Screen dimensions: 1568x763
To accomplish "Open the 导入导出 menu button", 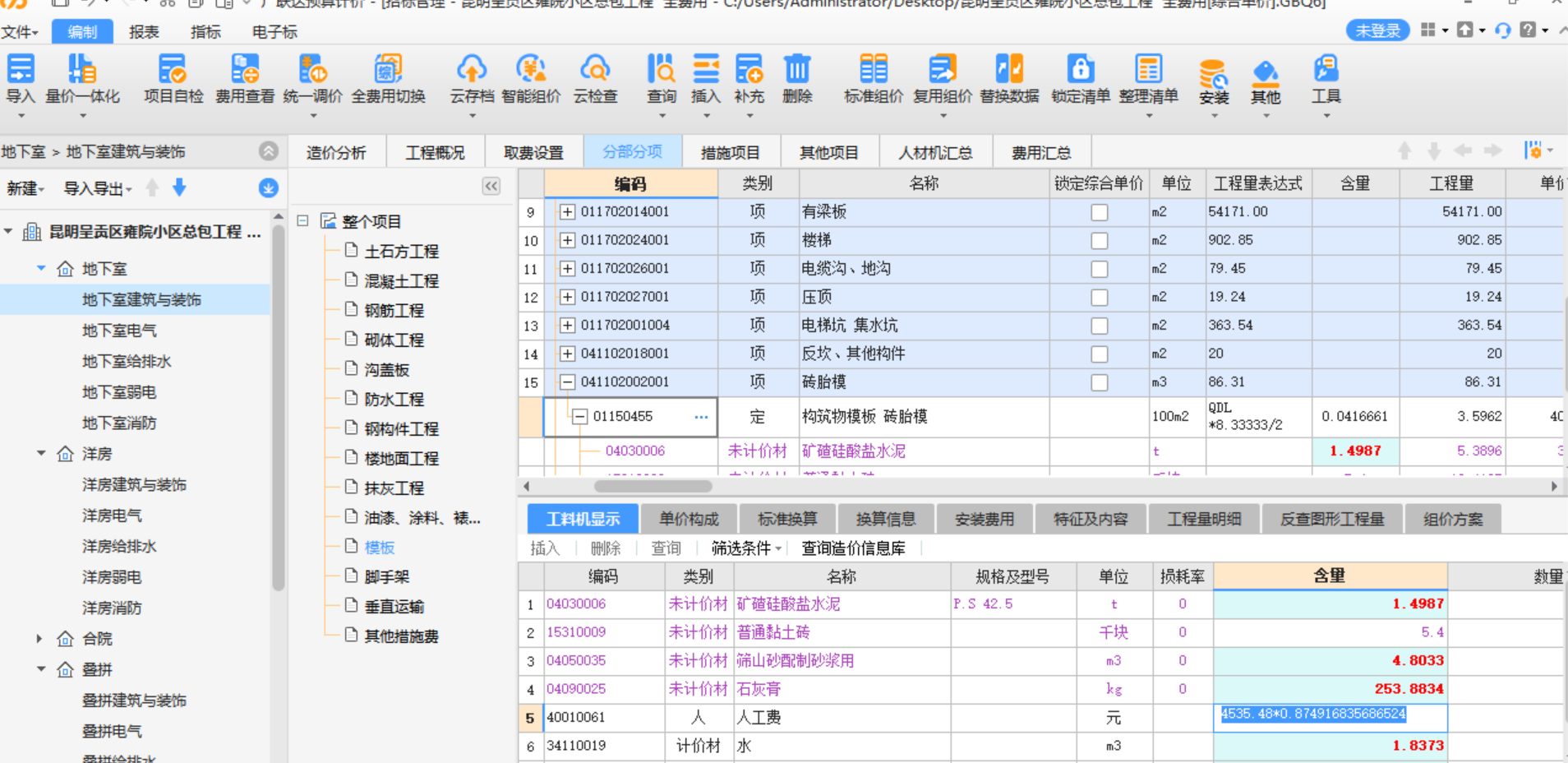I will [97, 189].
